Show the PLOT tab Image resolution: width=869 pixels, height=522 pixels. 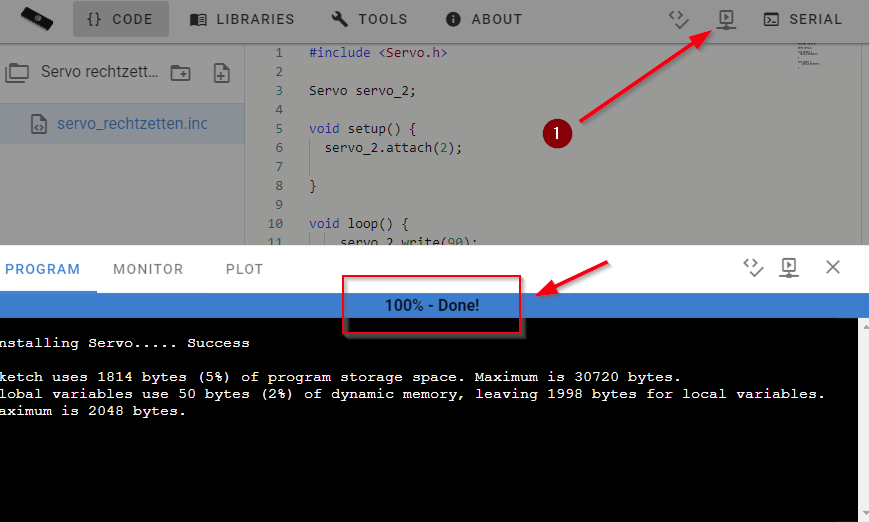(x=244, y=269)
